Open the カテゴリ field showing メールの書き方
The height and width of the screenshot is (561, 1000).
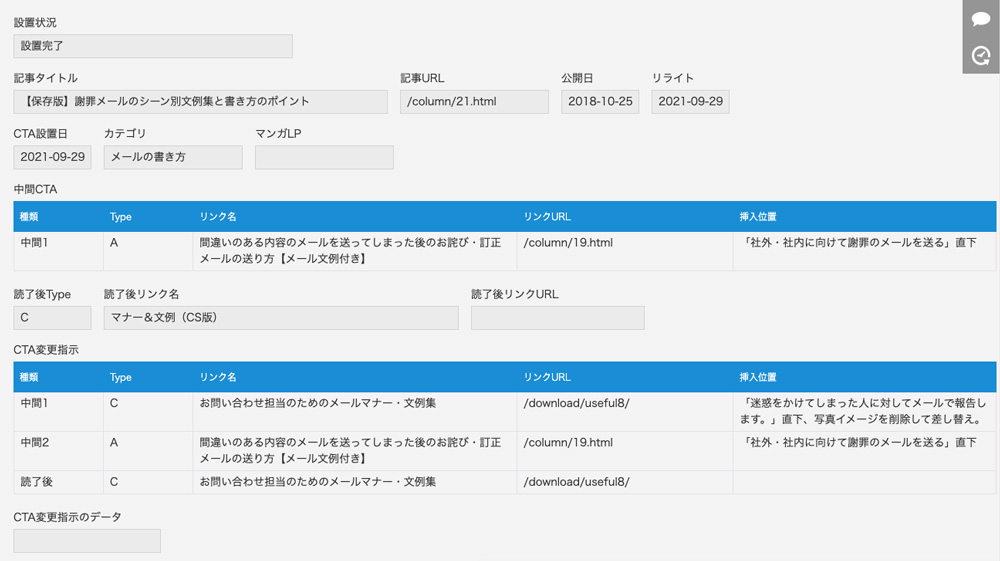tap(173, 157)
